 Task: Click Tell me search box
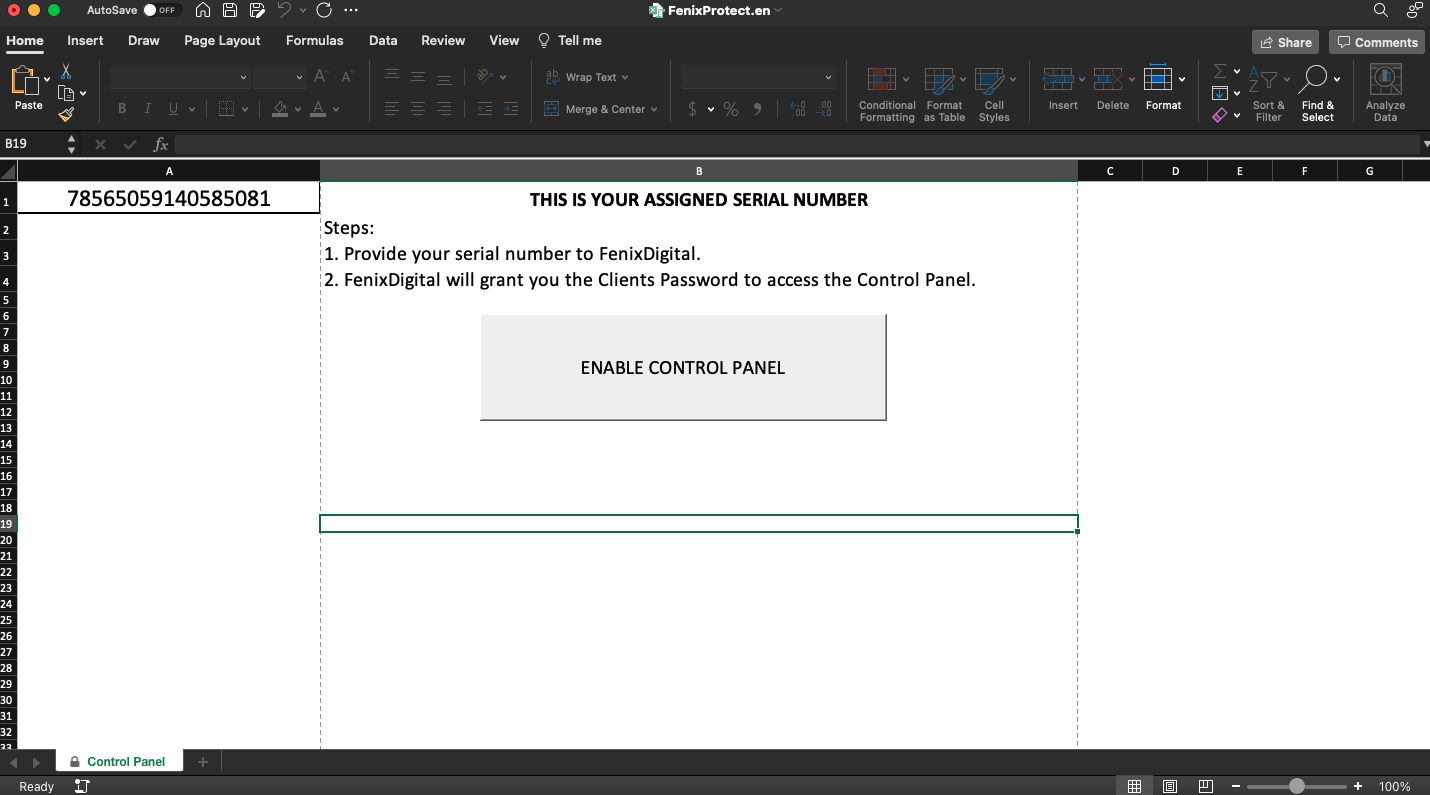(x=570, y=41)
